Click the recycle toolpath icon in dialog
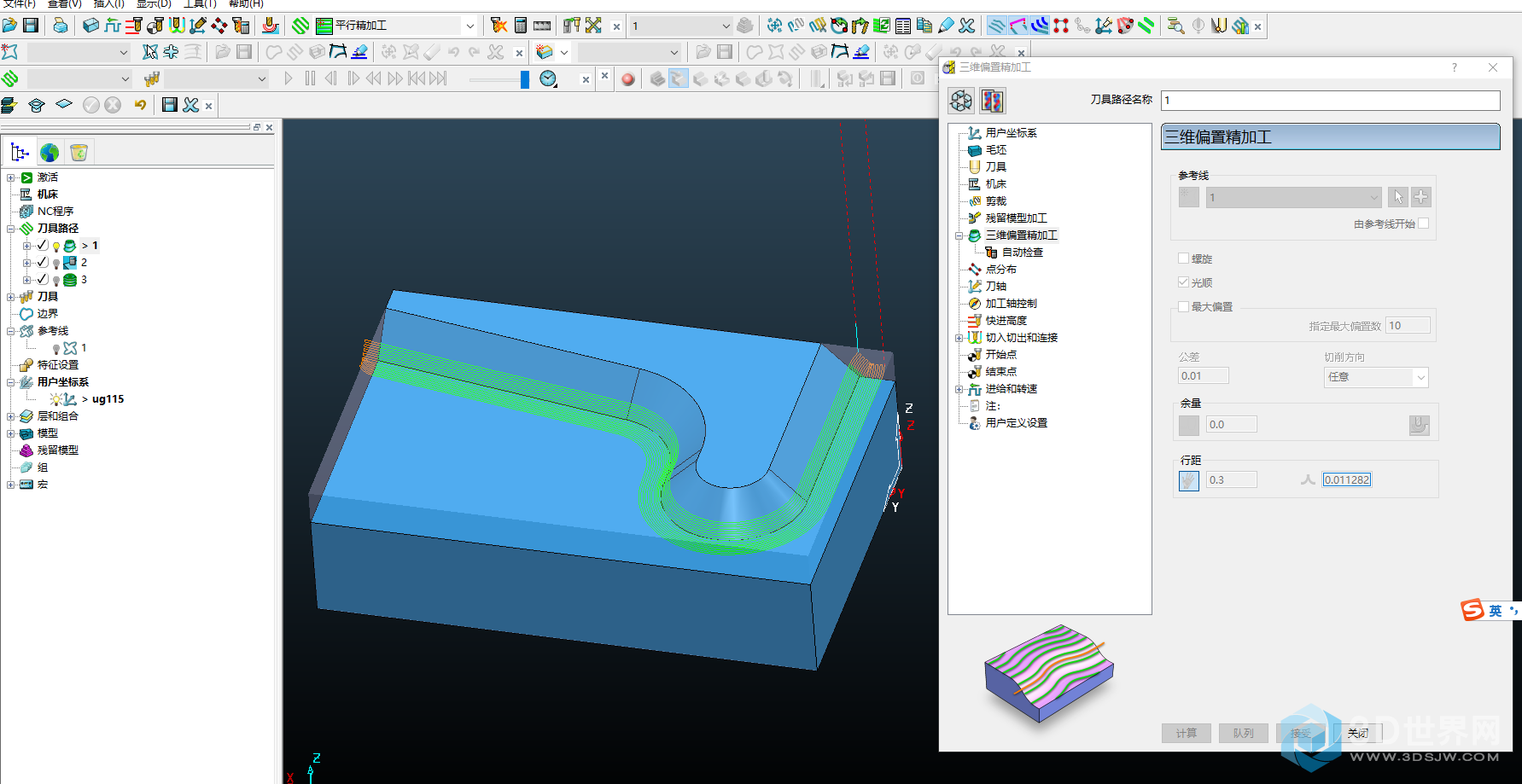Image resolution: width=1522 pixels, height=784 pixels. (961, 101)
